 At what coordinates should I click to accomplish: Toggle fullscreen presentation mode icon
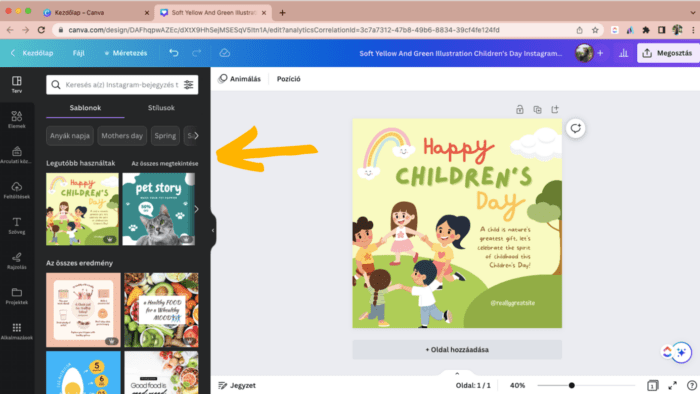[672, 386]
